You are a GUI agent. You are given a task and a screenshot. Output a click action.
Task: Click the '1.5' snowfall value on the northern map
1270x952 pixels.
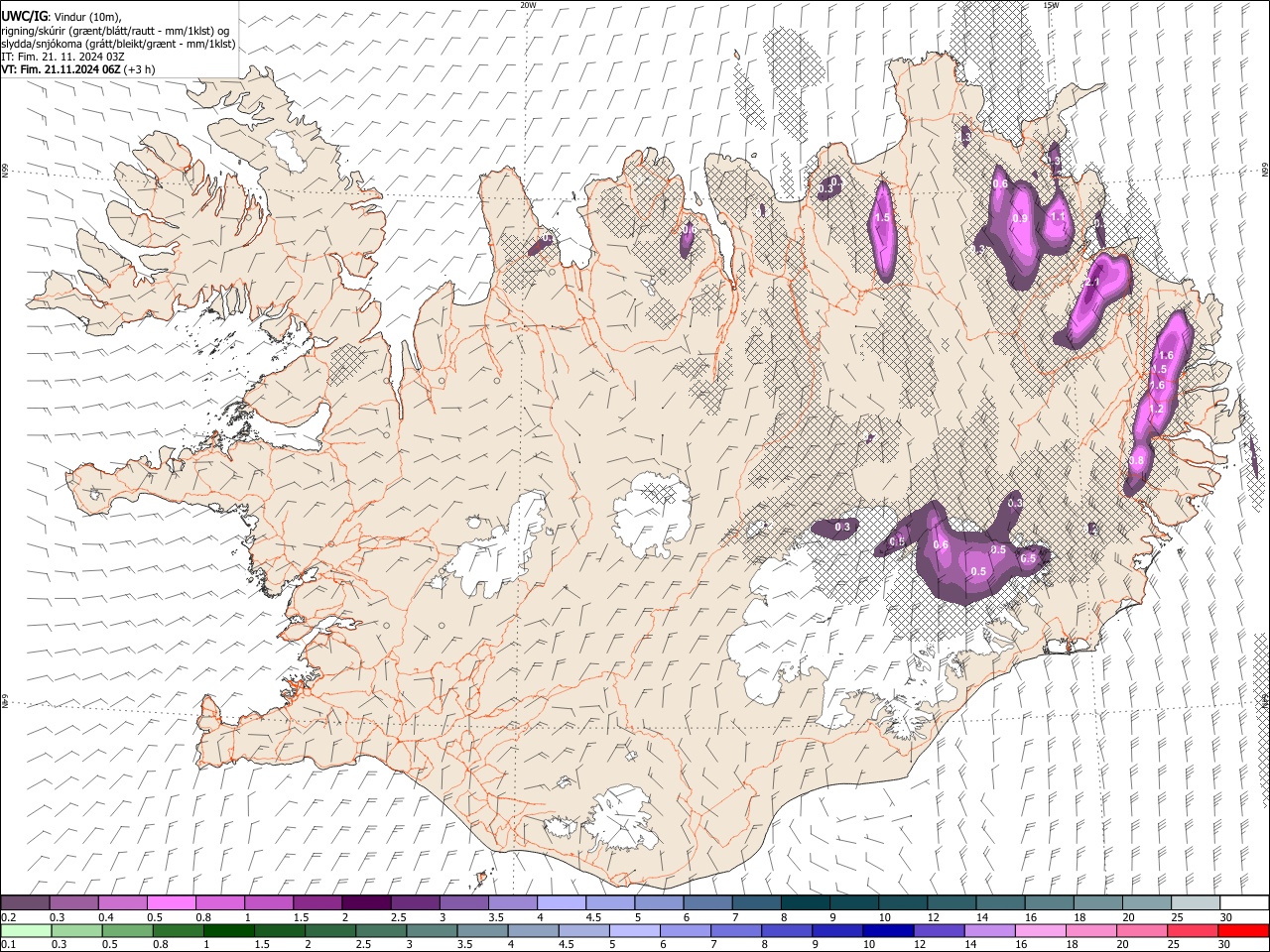[882, 217]
